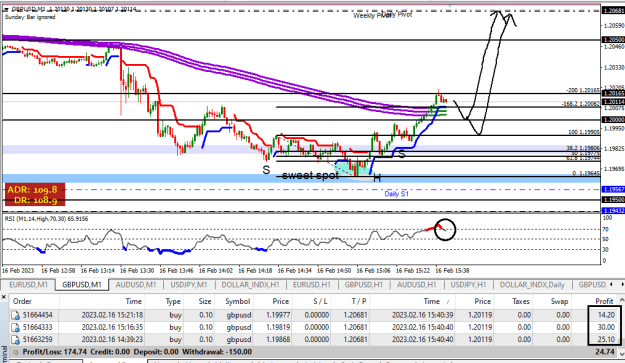Click the 0 1.19645 Fibonacci level label
The width and height of the screenshot is (625, 363).
586,173
